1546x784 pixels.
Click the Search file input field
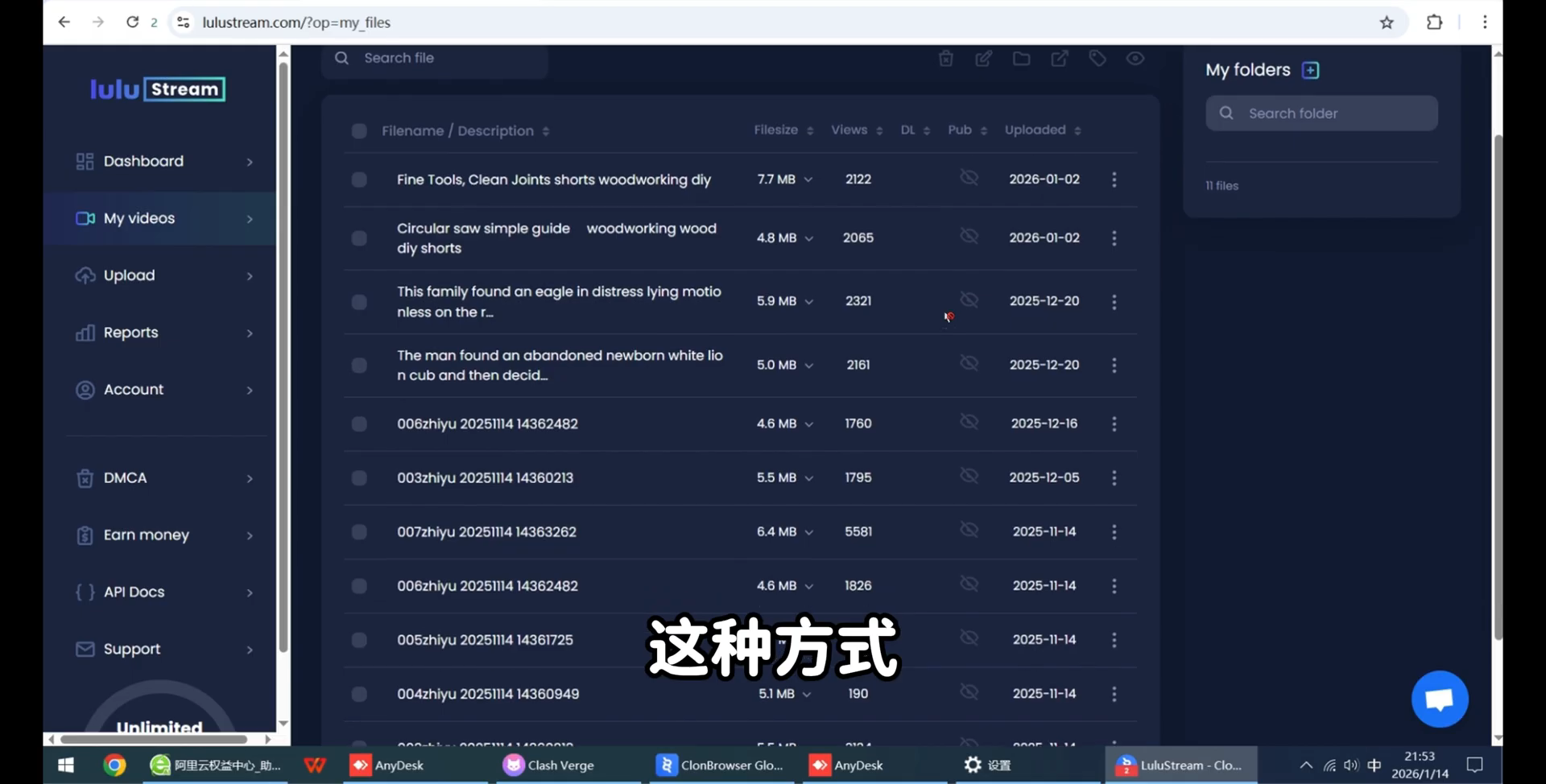pos(435,58)
